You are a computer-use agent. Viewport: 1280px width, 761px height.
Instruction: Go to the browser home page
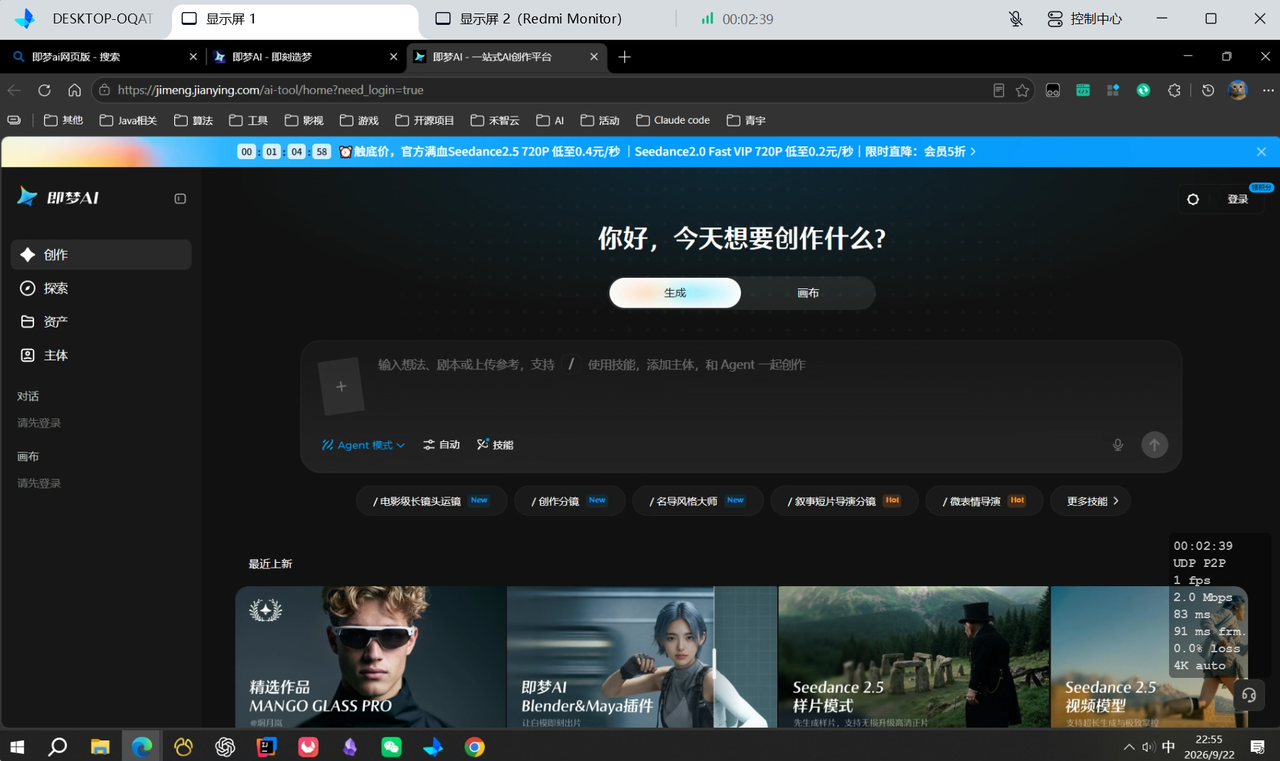point(74,90)
